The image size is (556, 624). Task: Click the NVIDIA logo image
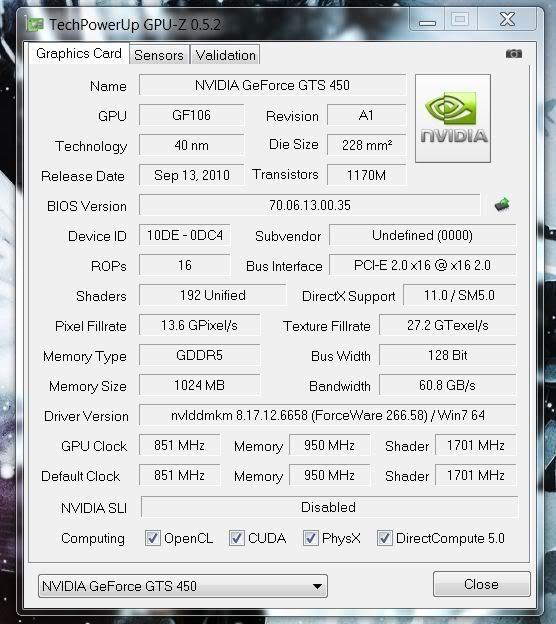(x=453, y=118)
